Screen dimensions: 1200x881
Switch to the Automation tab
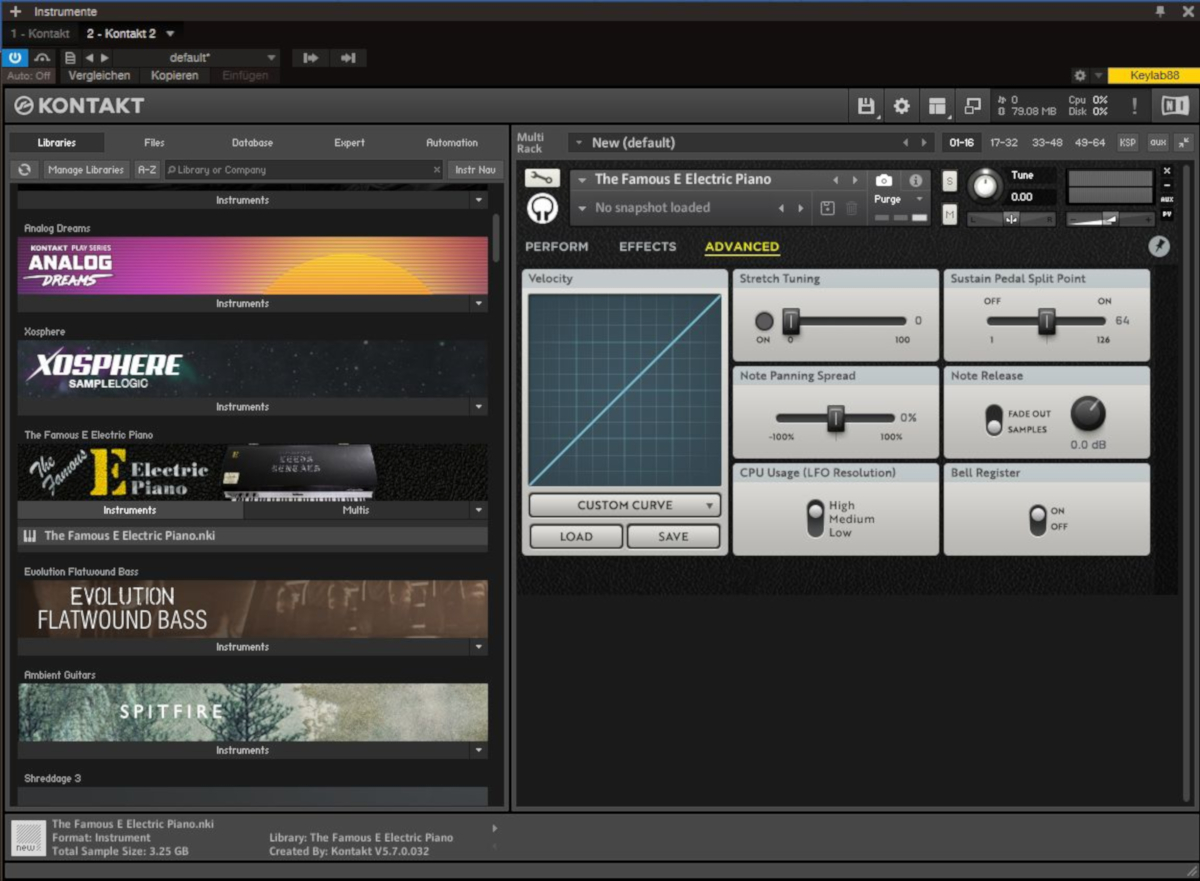click(x=452, y=143)
